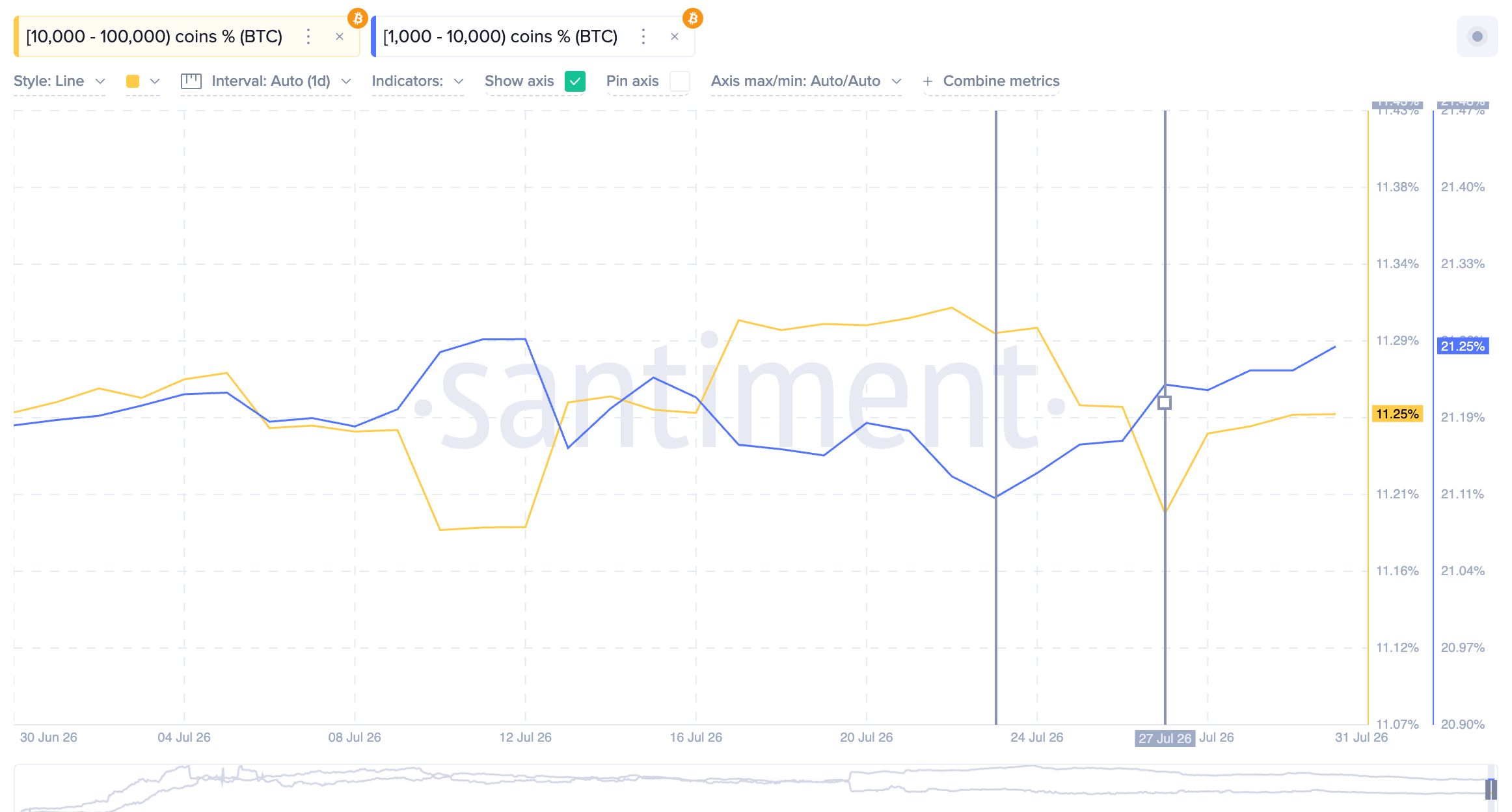Enable the Pin axis checkbox
This screenshot has width=1512, height=812.
680,81
